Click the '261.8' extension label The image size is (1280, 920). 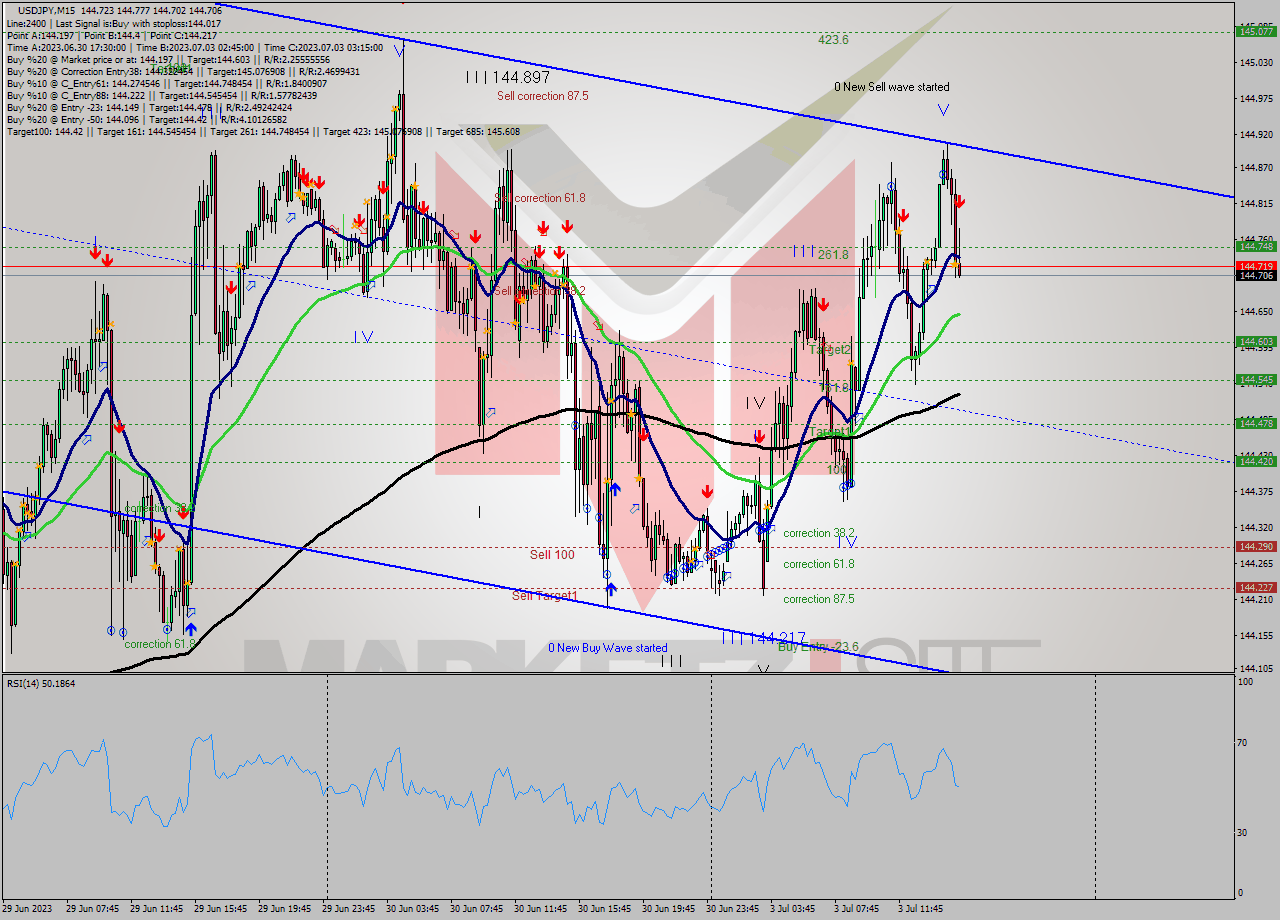pos(833,255)
